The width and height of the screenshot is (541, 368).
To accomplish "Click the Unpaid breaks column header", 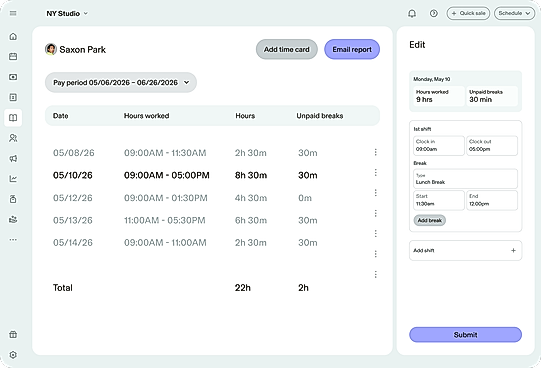I will 319,116.
